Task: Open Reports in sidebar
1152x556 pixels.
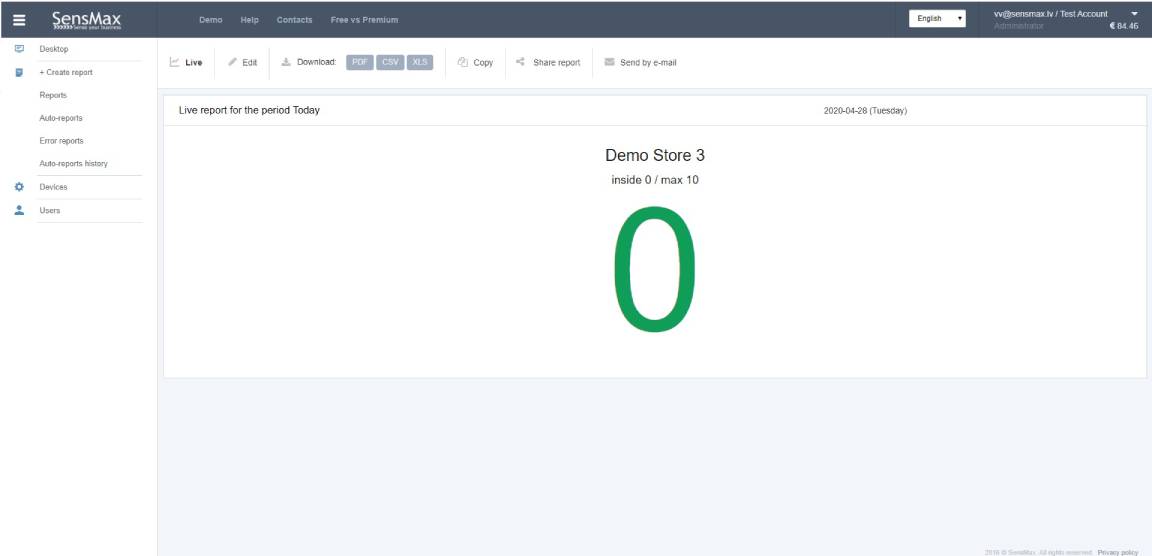Action: 53,95
